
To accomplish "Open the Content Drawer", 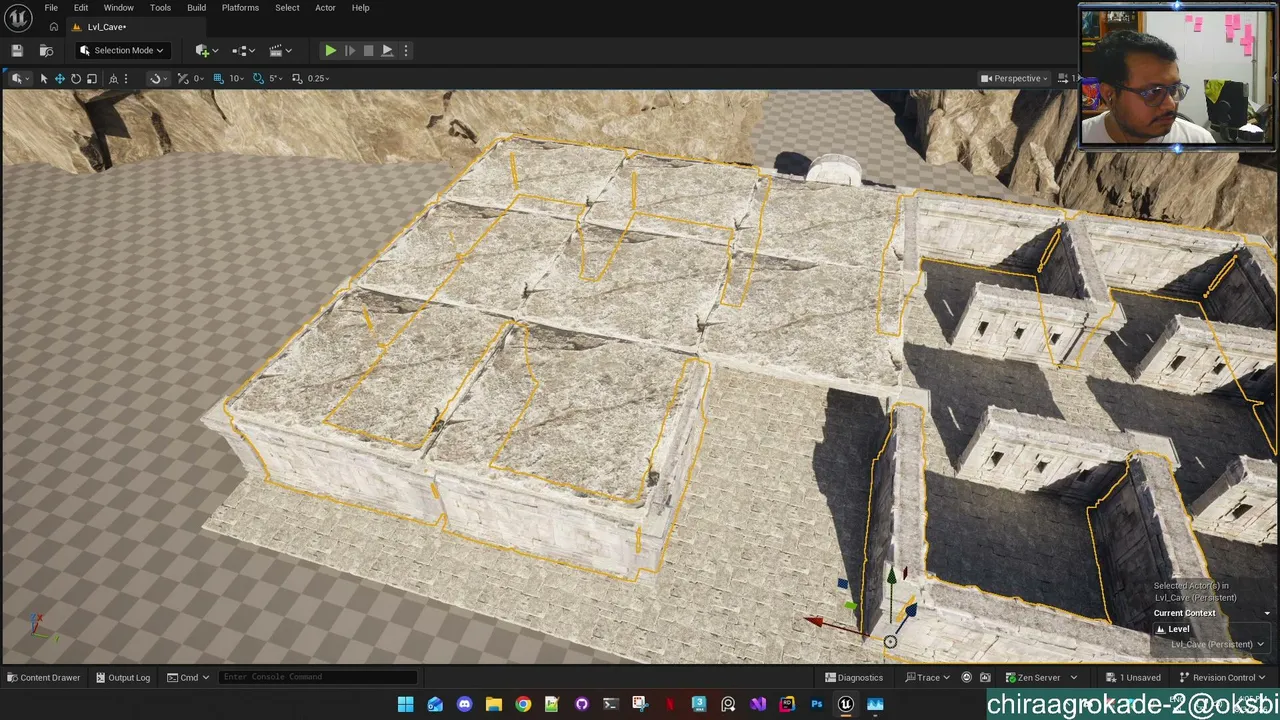I will coord(44,678).
